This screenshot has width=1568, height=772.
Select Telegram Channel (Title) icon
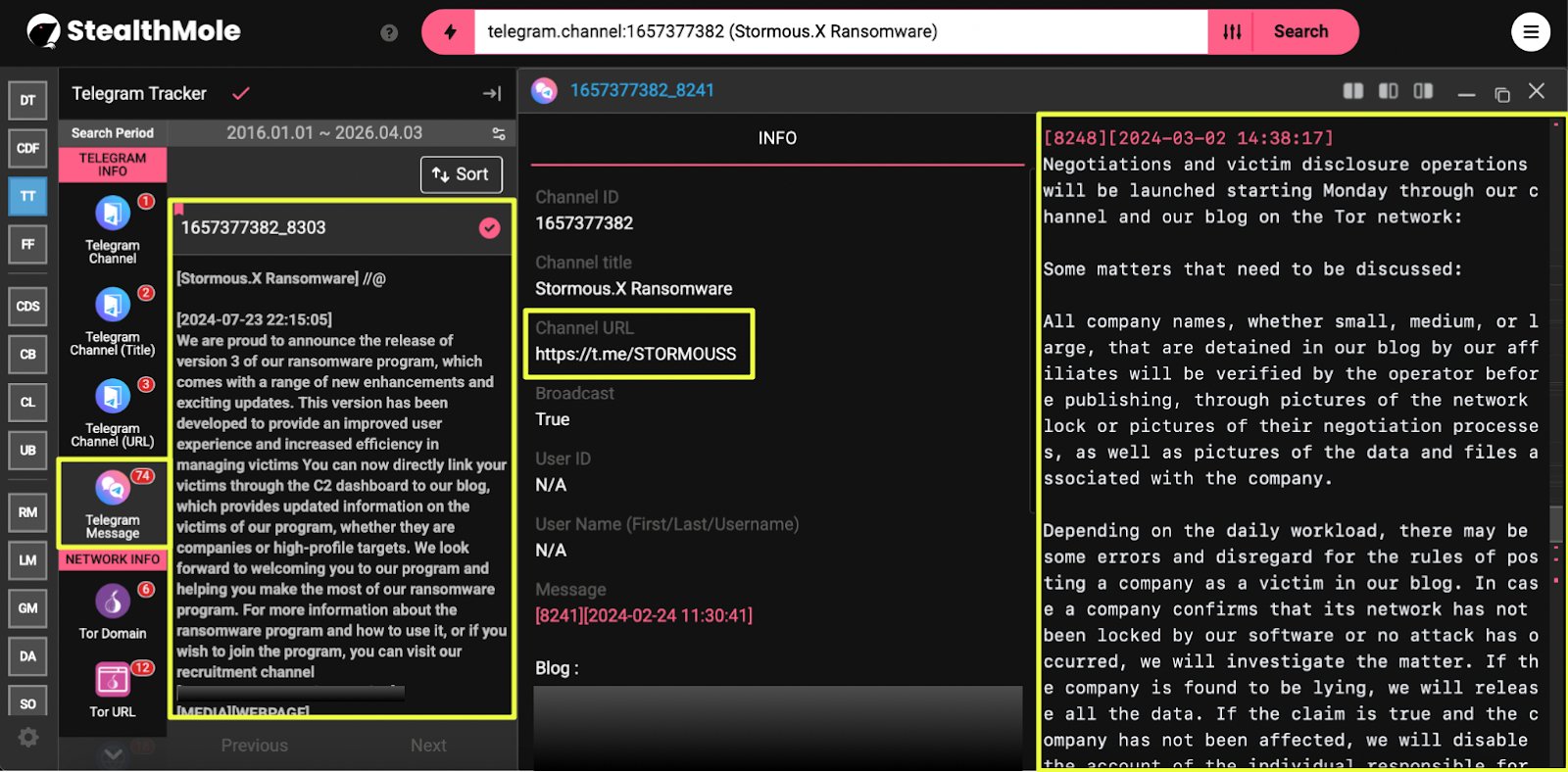click(x=113, y=306)
